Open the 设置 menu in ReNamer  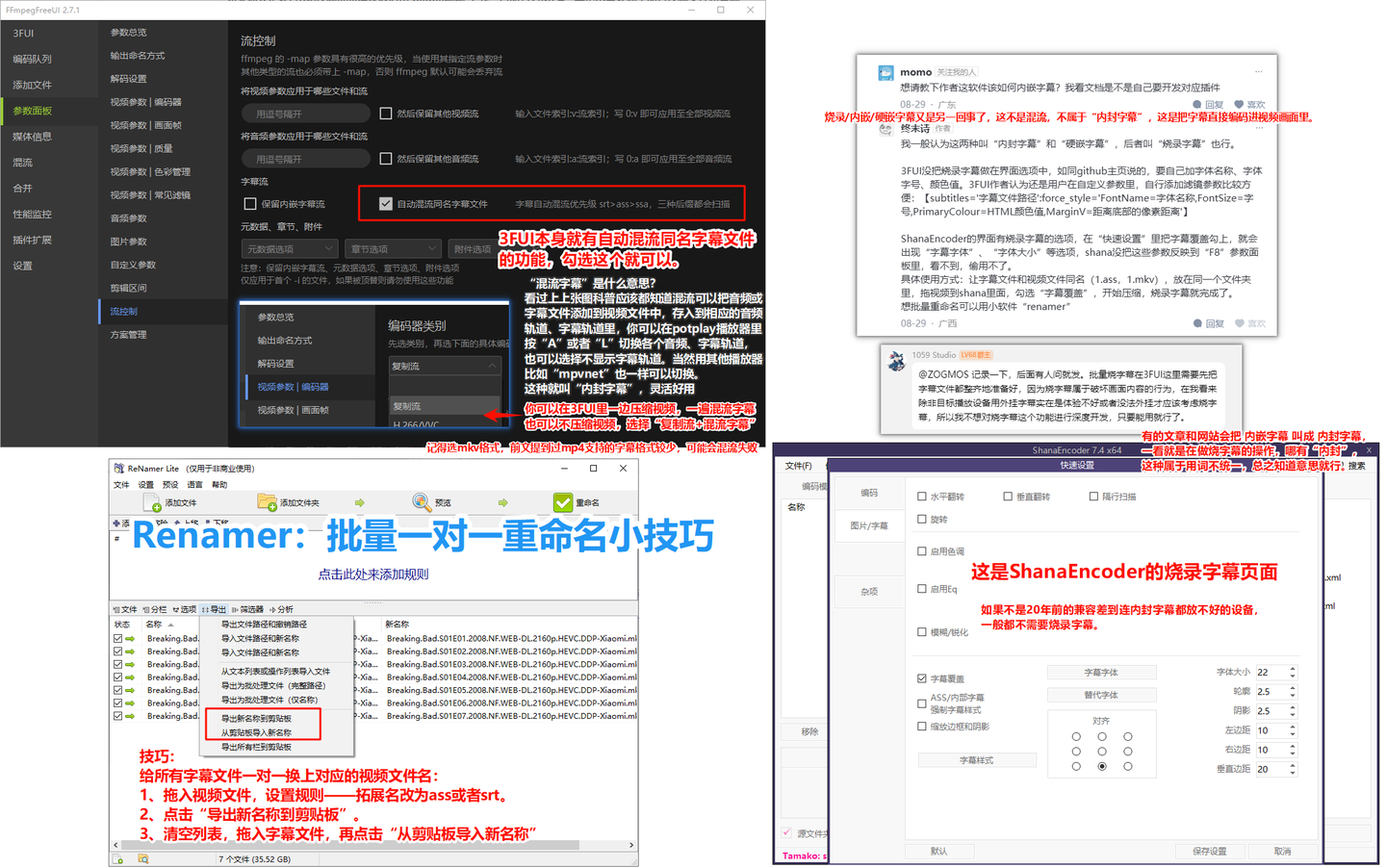[145, 485]
